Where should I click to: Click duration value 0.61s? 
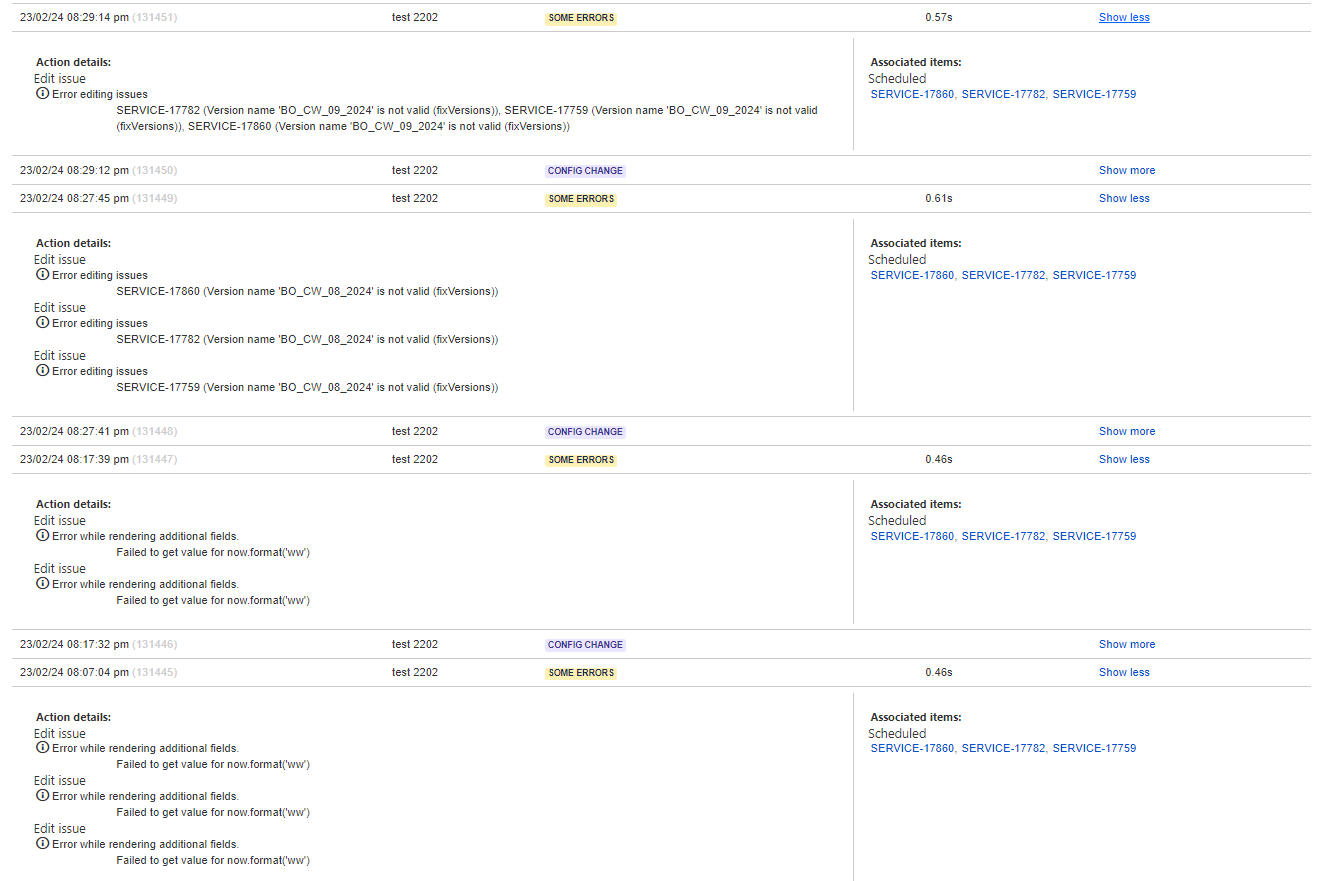tap(939, 199)
